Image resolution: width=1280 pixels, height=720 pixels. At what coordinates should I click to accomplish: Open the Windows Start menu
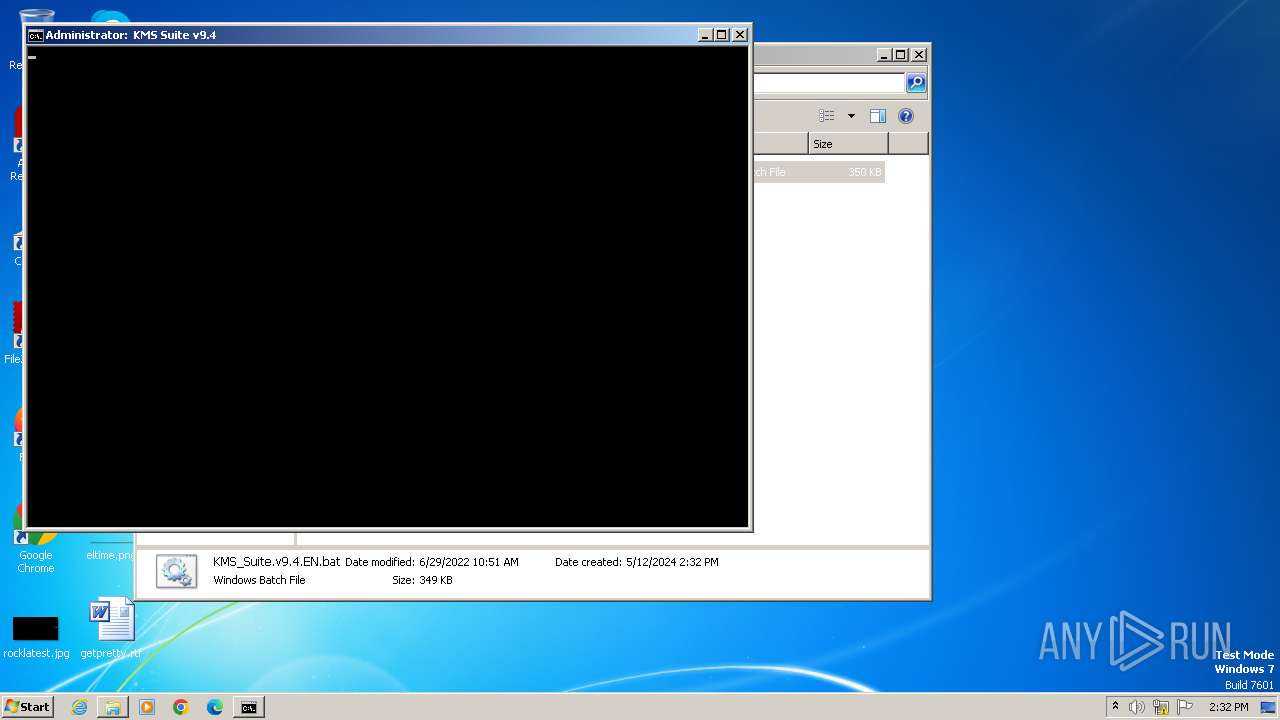coord(27,707)
